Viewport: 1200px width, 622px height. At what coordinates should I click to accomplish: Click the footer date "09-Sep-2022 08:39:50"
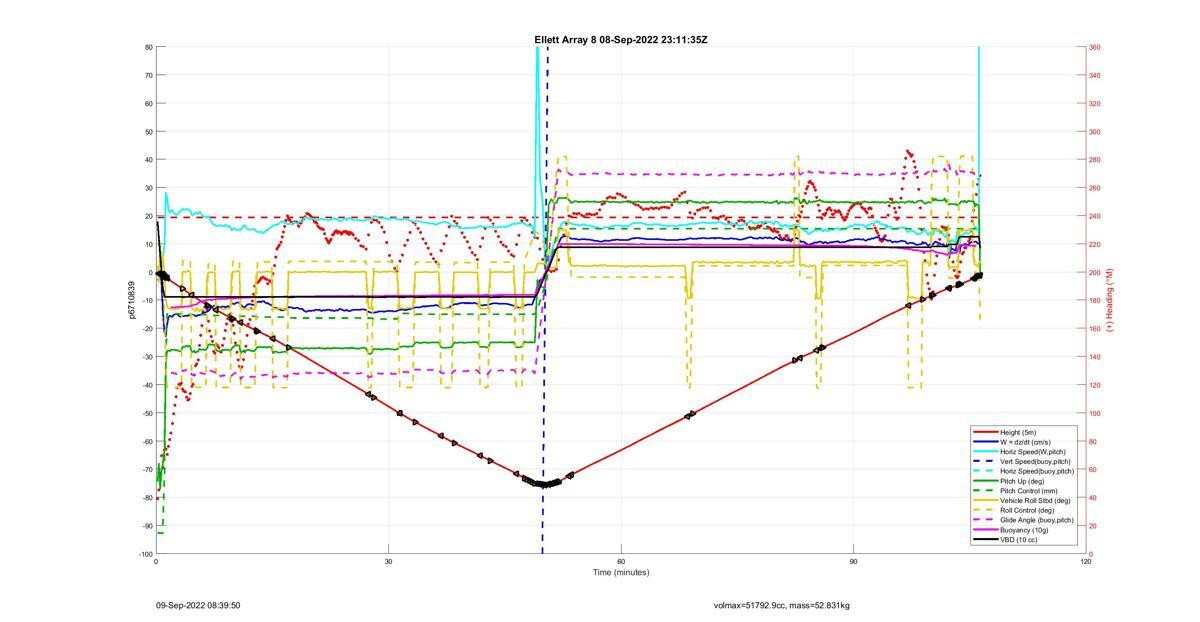point(198,605)
